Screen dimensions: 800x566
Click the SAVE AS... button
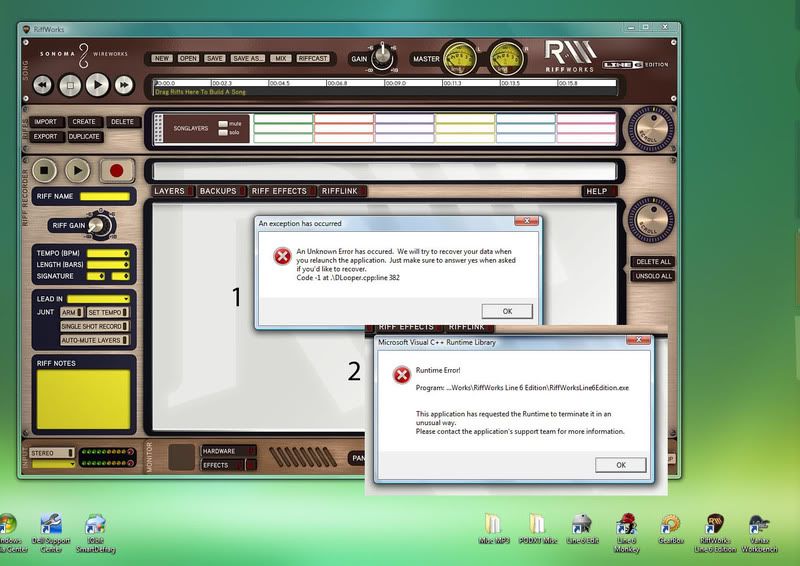click(x=248, y=58)
